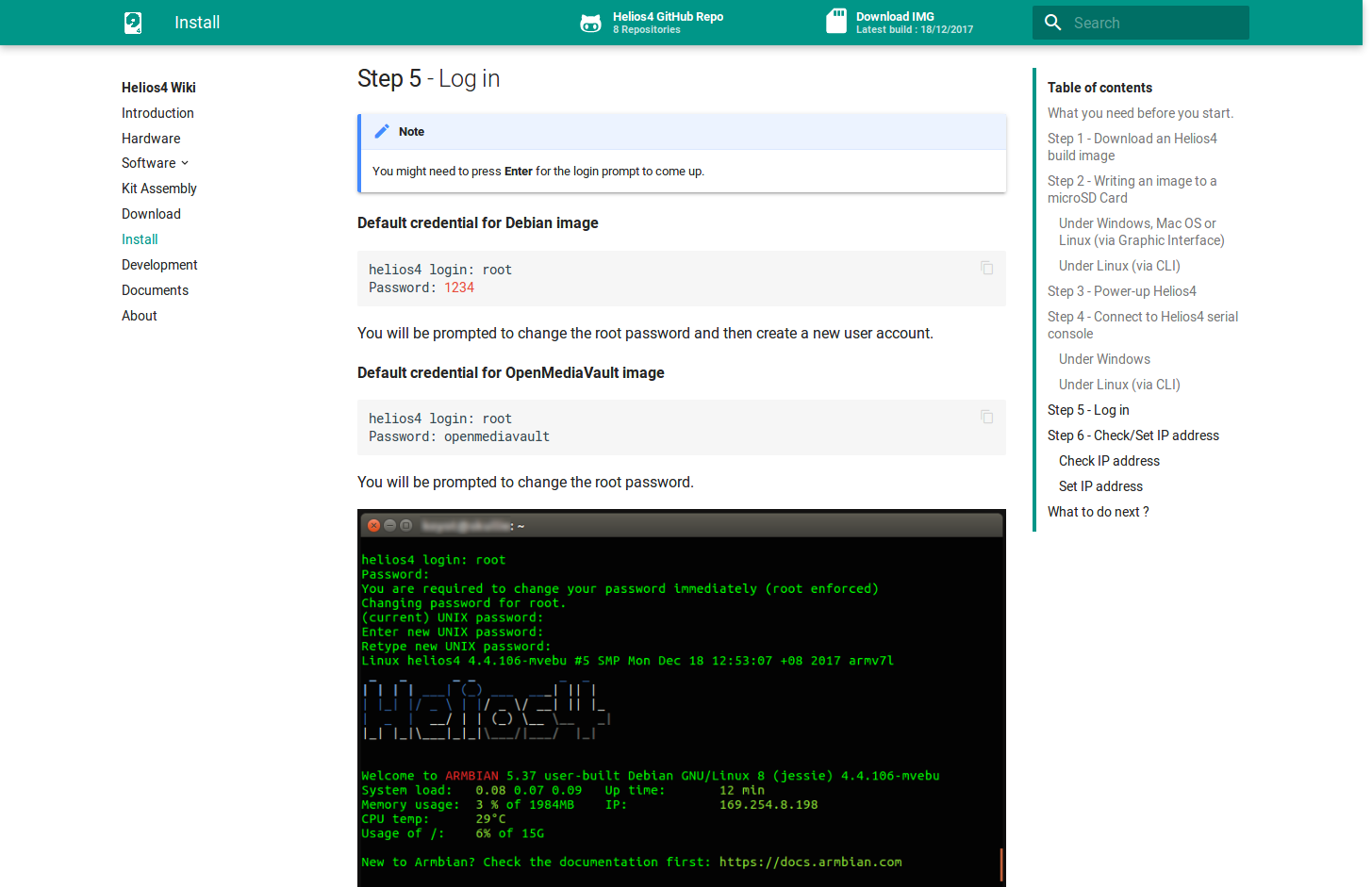Click the 'Default credential for OpenMediaVault image' heading
The height and width of the screenshot is (887, 1372).
click(511, 373)
